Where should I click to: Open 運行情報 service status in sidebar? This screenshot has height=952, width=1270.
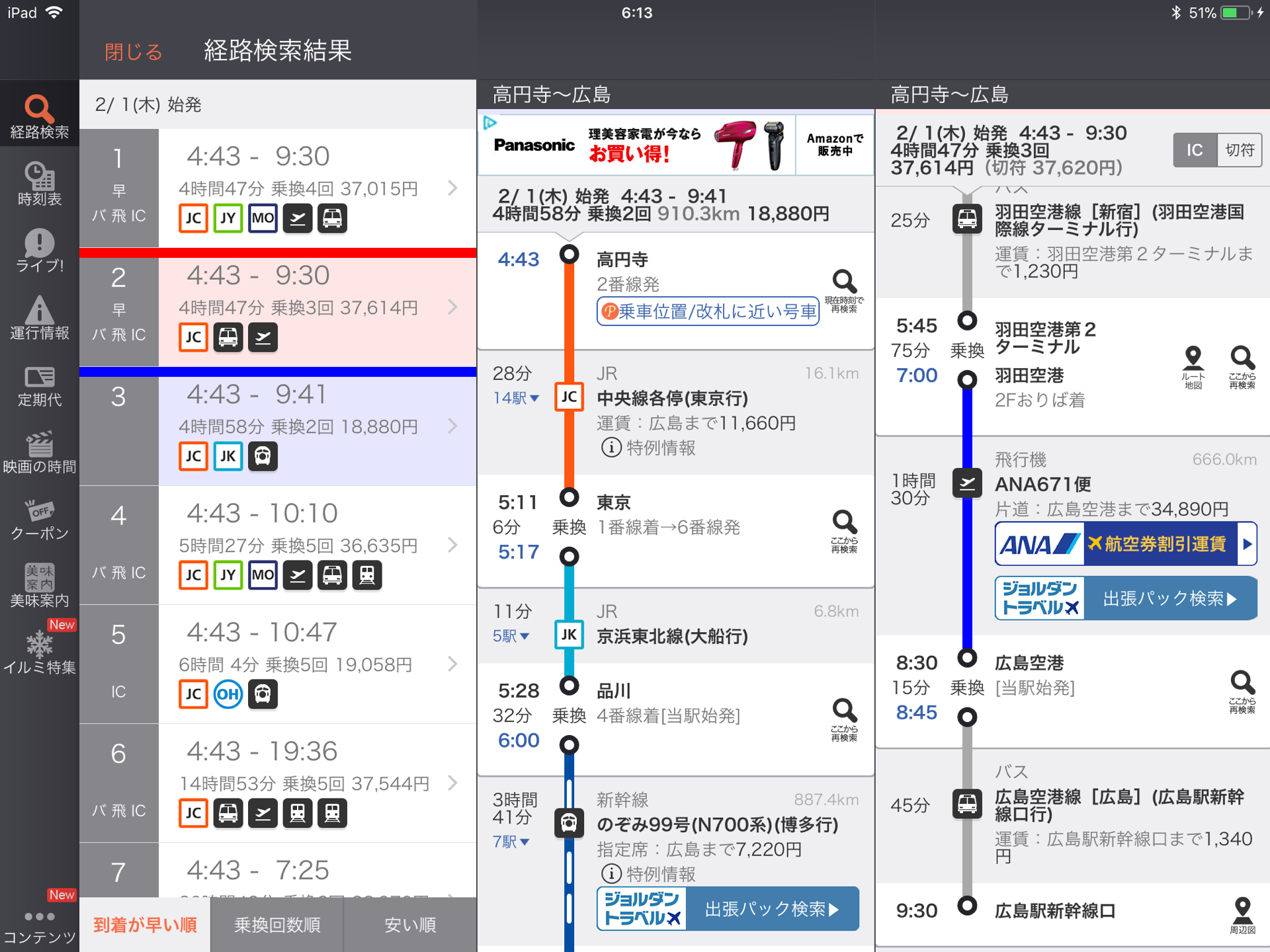[x=39, y=317]
